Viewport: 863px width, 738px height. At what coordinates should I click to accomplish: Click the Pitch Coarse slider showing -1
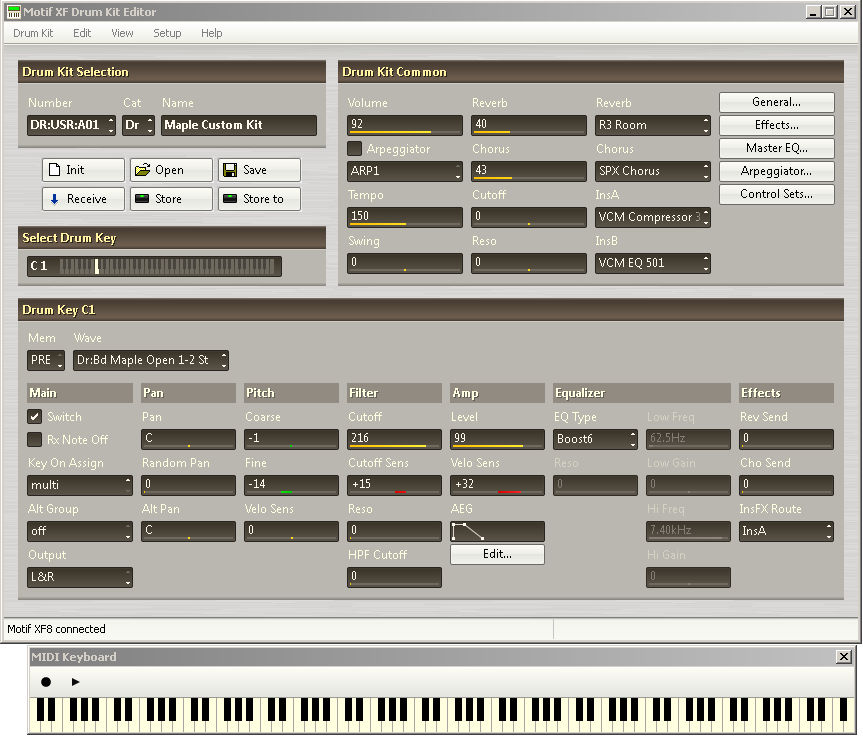tap(291, 439)
